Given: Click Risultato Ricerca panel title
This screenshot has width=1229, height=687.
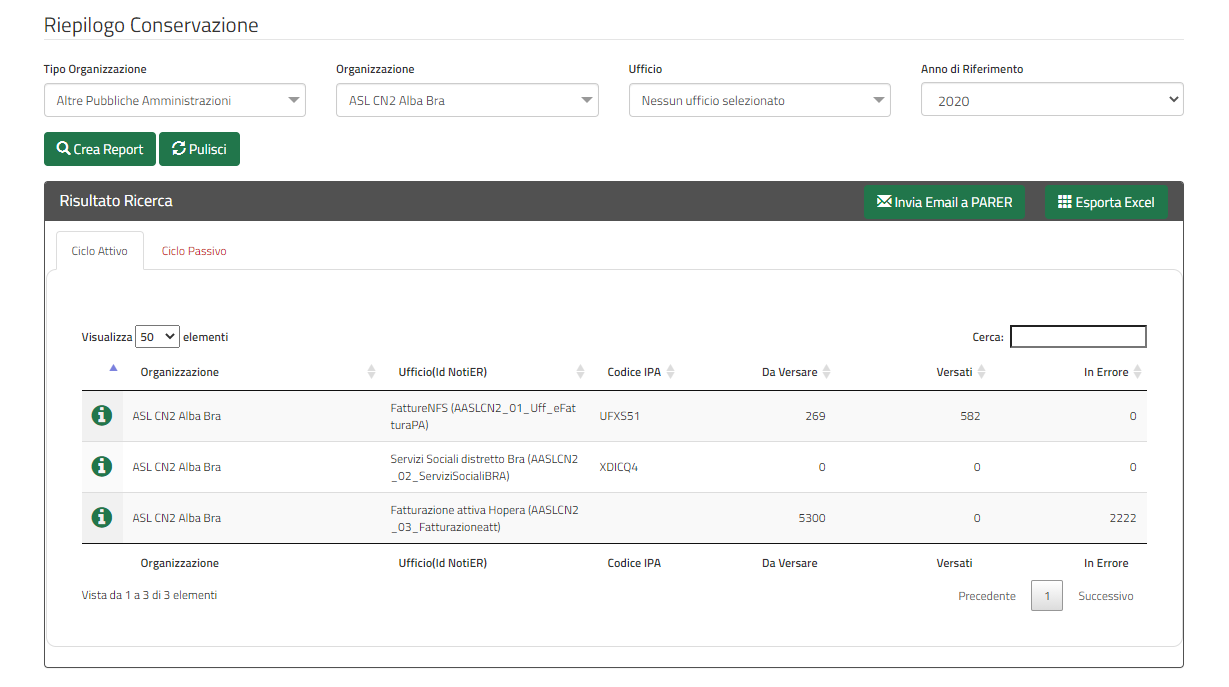Looking at the screenshot, I should pyautogui.click(x=116, y=201).
